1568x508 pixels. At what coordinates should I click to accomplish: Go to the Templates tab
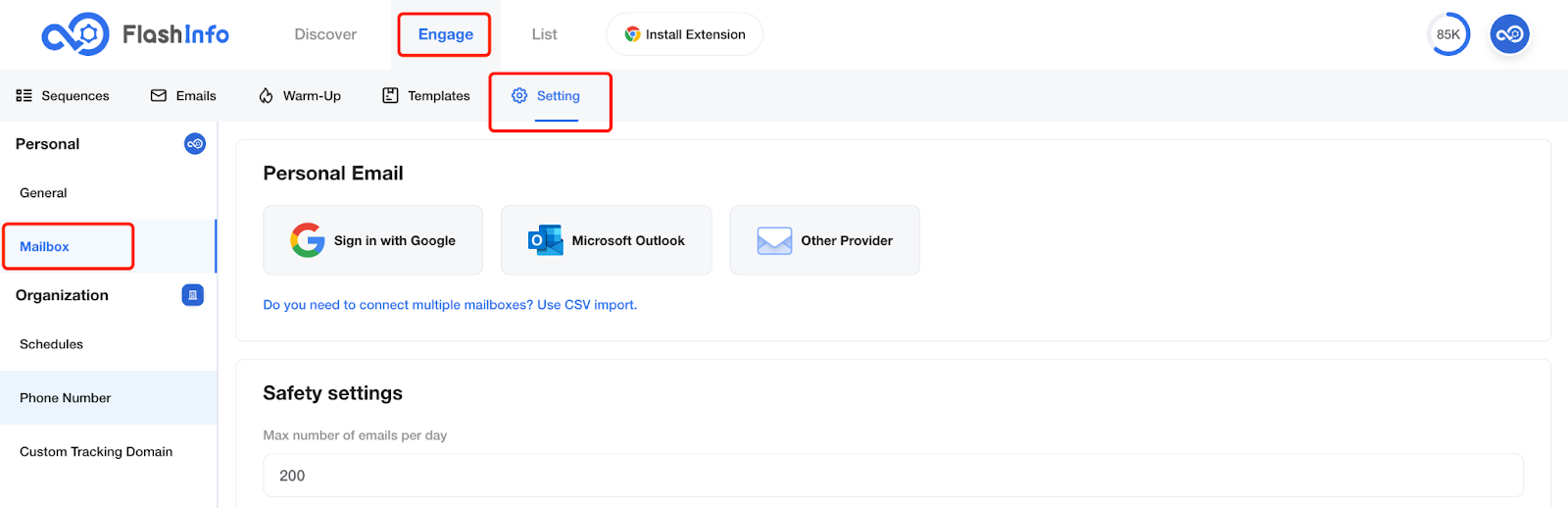426,95
